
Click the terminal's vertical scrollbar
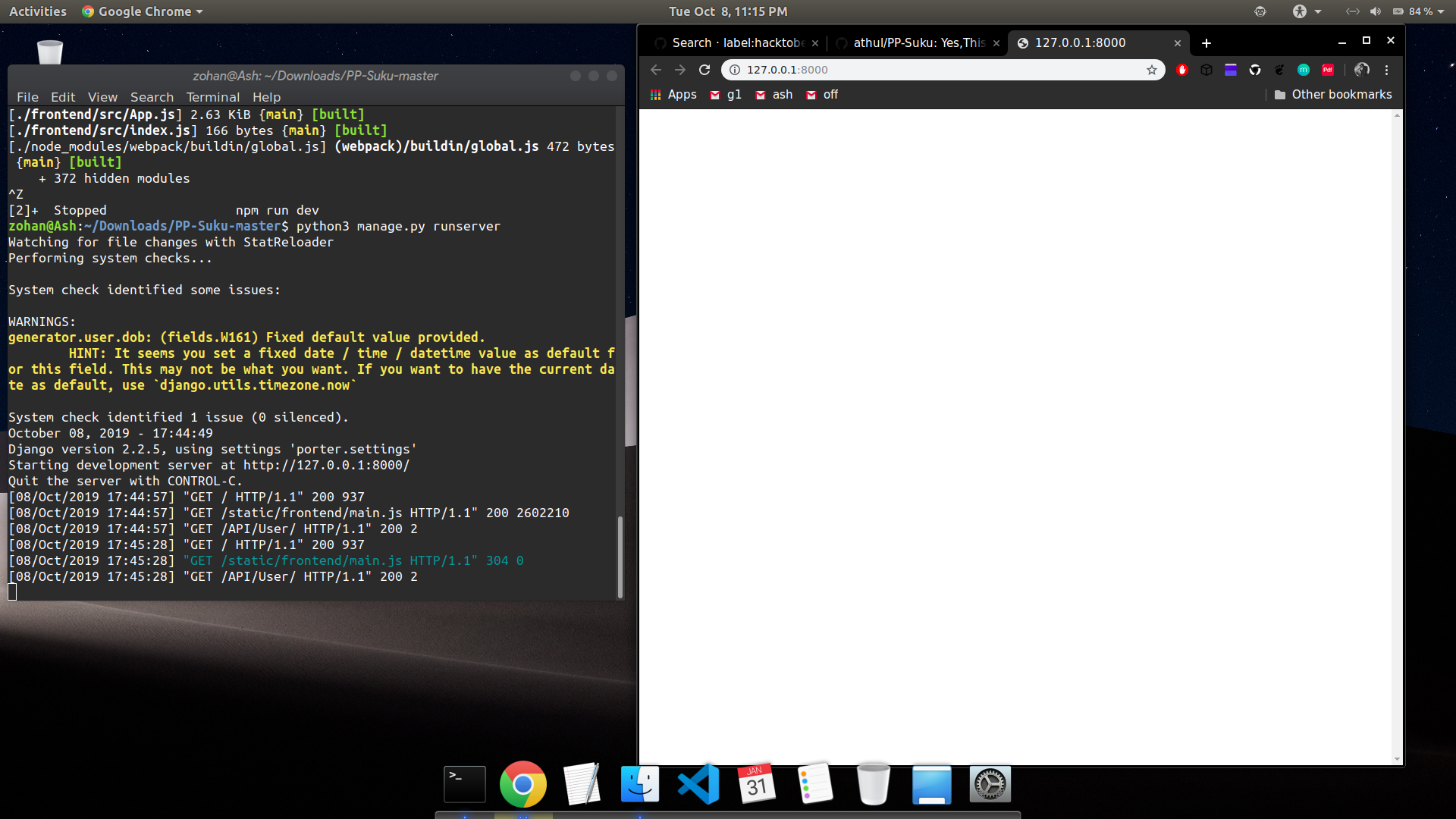click(620, 557)
